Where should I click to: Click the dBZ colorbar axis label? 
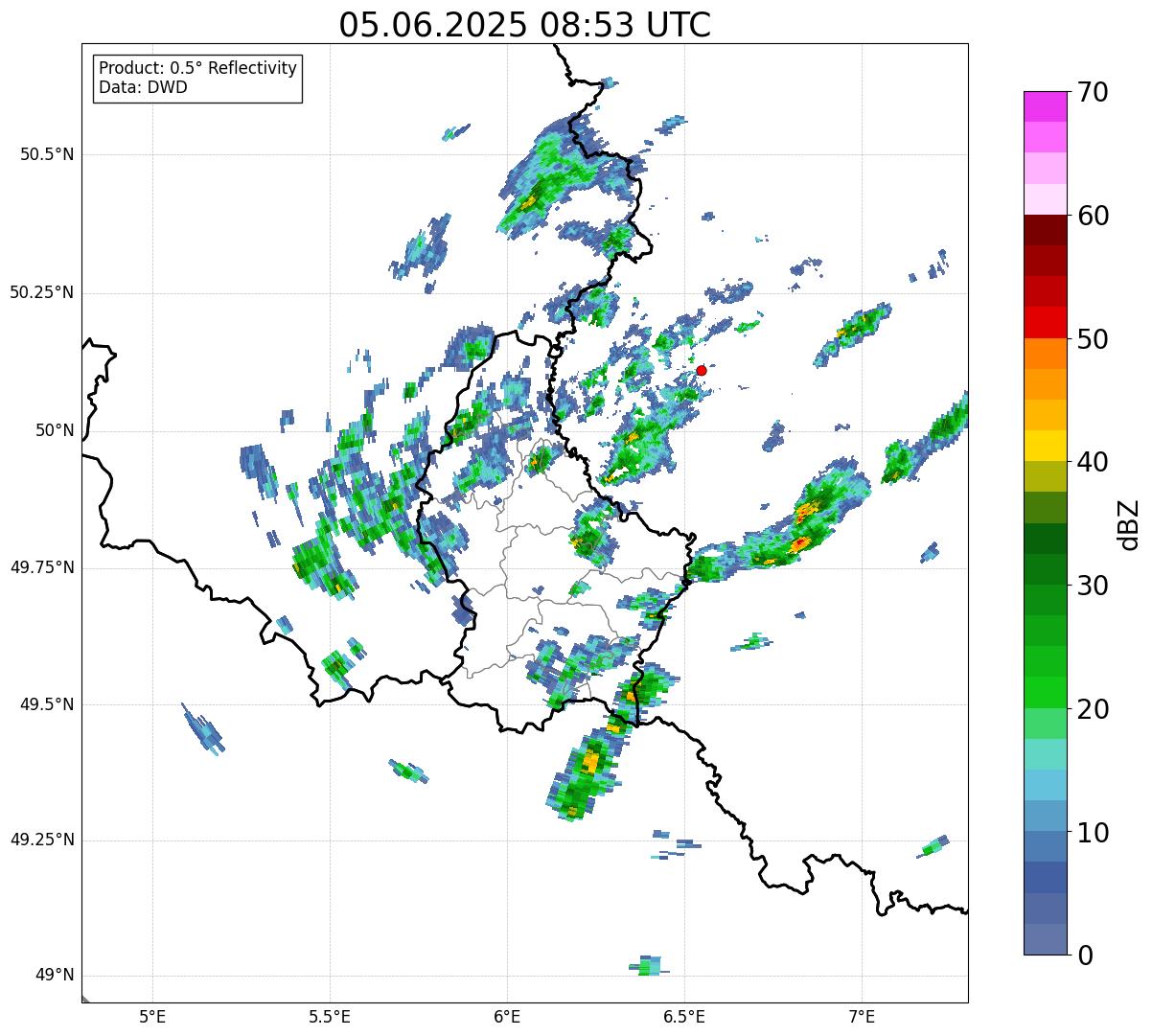coord(1129,524)
